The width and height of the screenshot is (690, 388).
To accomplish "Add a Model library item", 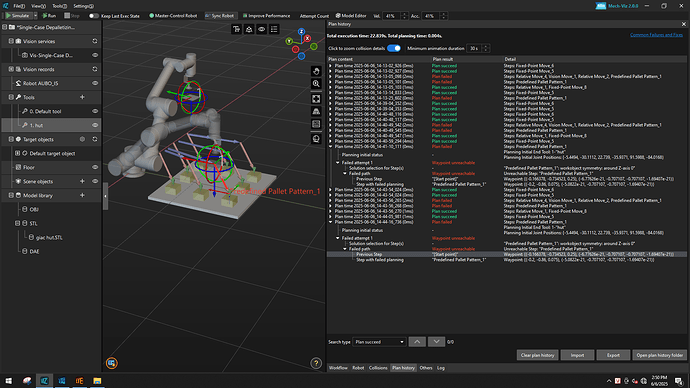I will click(82, 195).
